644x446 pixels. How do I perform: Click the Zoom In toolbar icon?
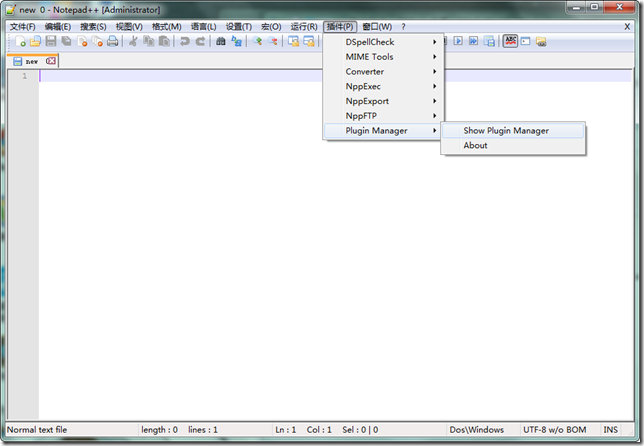click(x=258, y=41)
